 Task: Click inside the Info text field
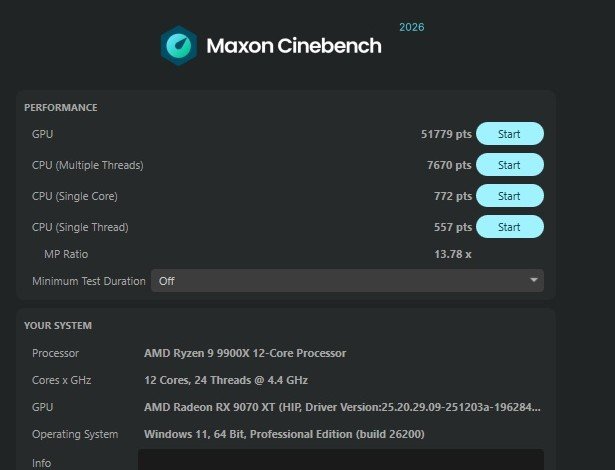tap(341, 460)
